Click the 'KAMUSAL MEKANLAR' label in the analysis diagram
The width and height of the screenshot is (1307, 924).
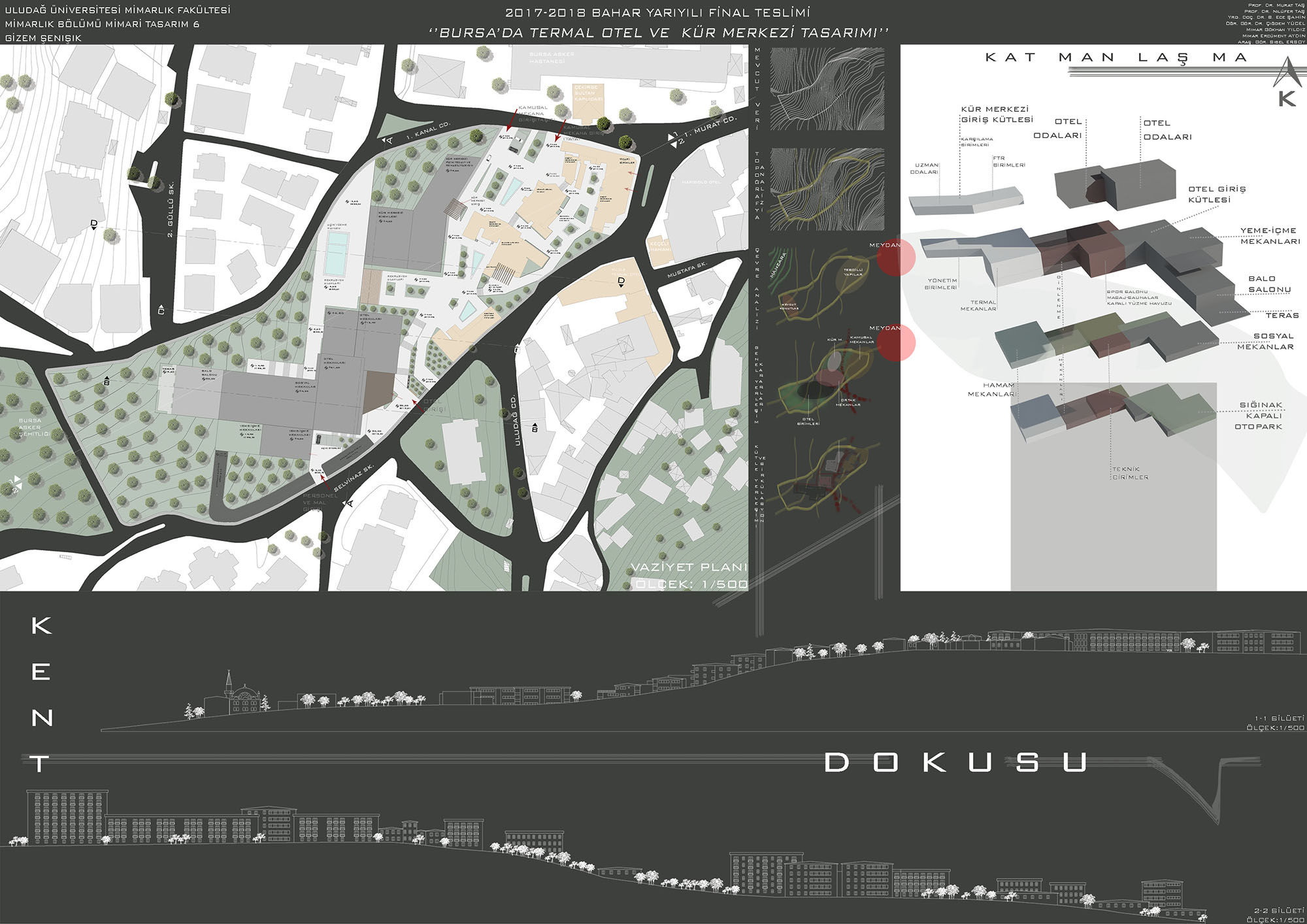point(862,340)
